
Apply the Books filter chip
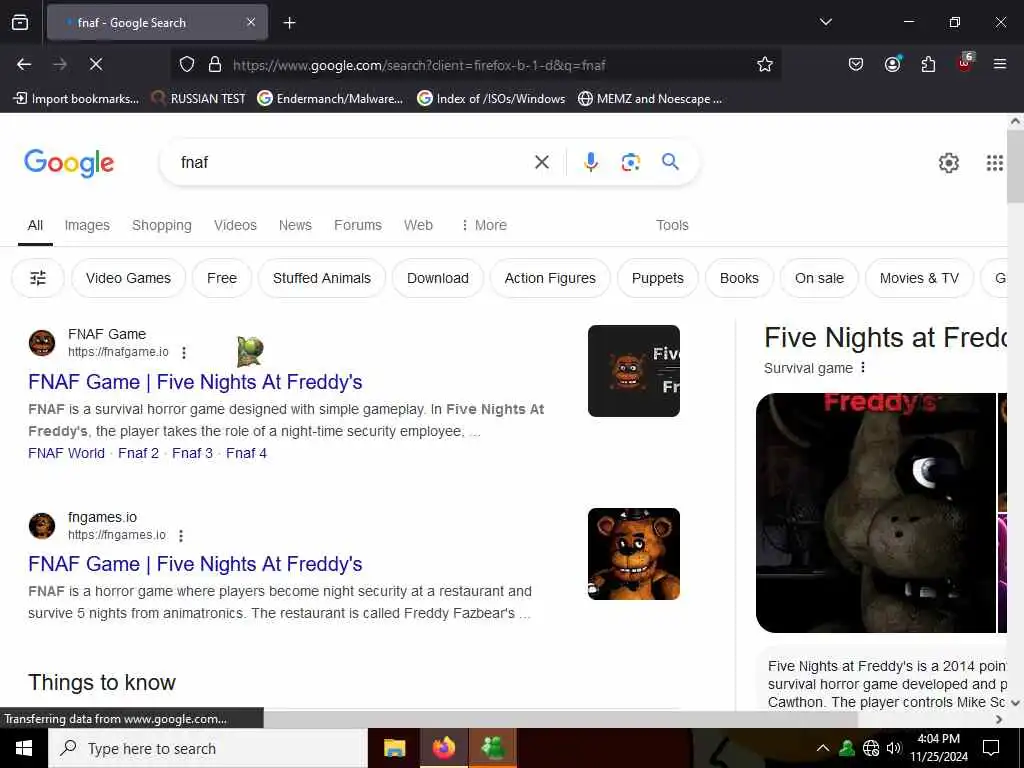pos(739,278)
